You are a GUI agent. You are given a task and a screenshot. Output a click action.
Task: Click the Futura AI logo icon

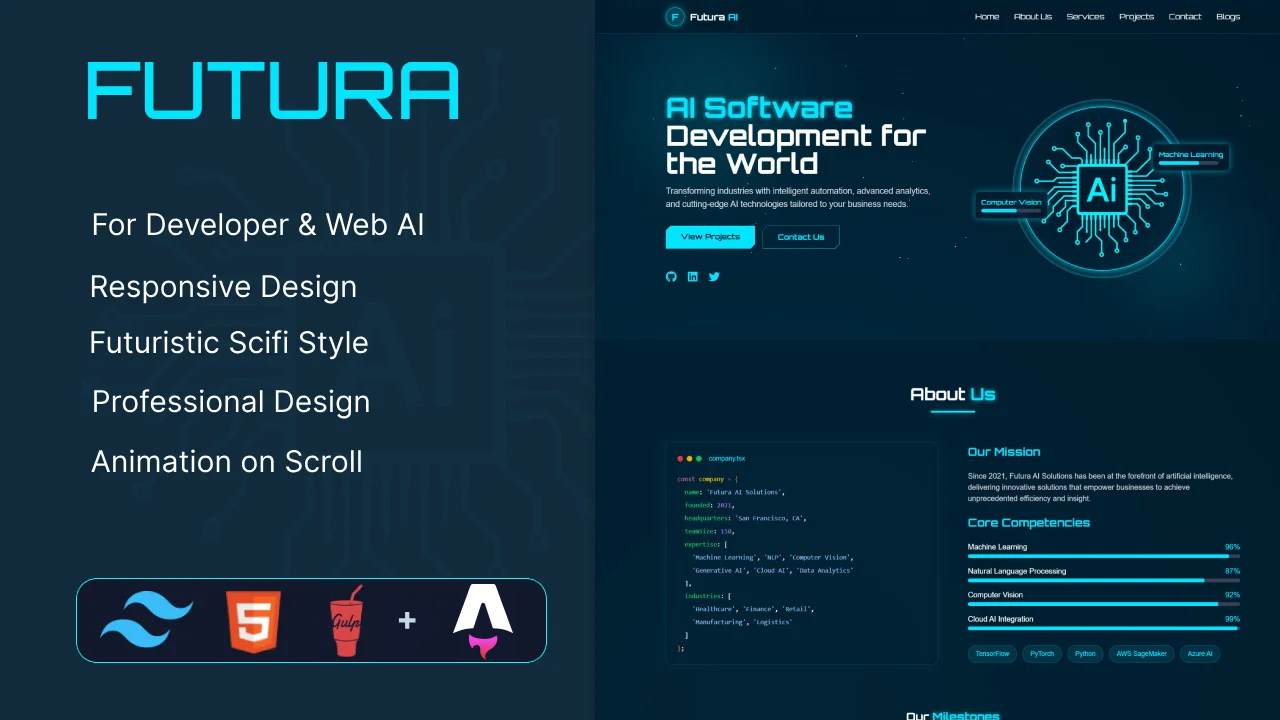coord(674,16)
